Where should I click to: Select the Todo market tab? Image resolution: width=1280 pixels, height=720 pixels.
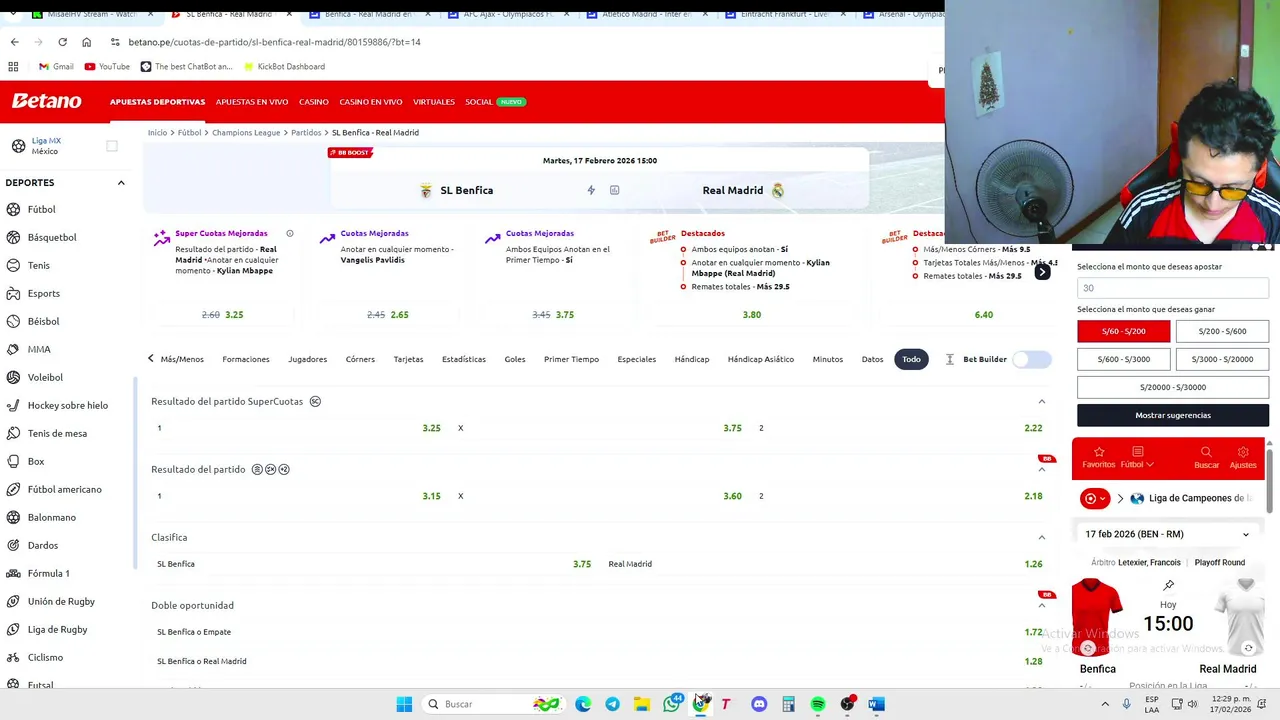[911, 359]
